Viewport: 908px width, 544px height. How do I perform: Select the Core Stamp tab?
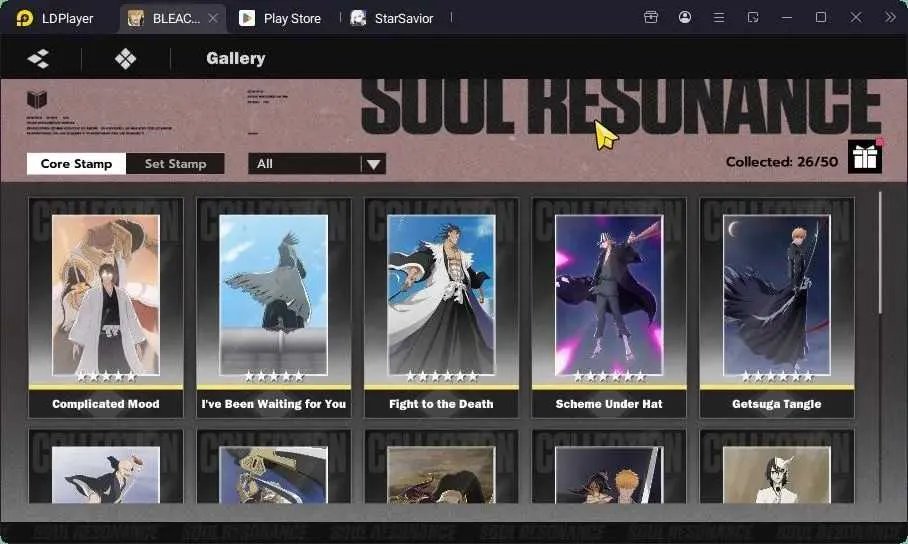(x=76, y=164)
